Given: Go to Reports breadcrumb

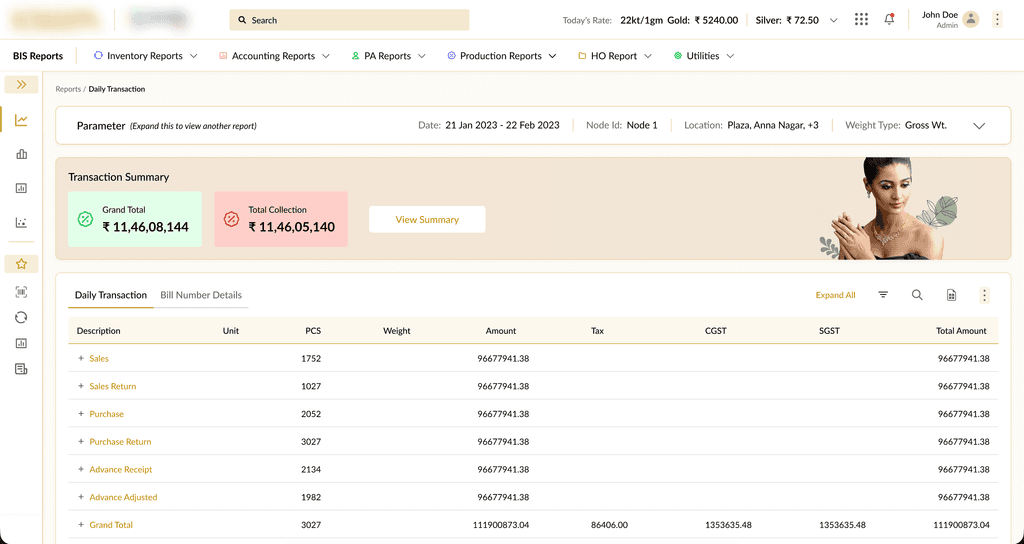Looking at the screenshot, I should coord(68,89).
